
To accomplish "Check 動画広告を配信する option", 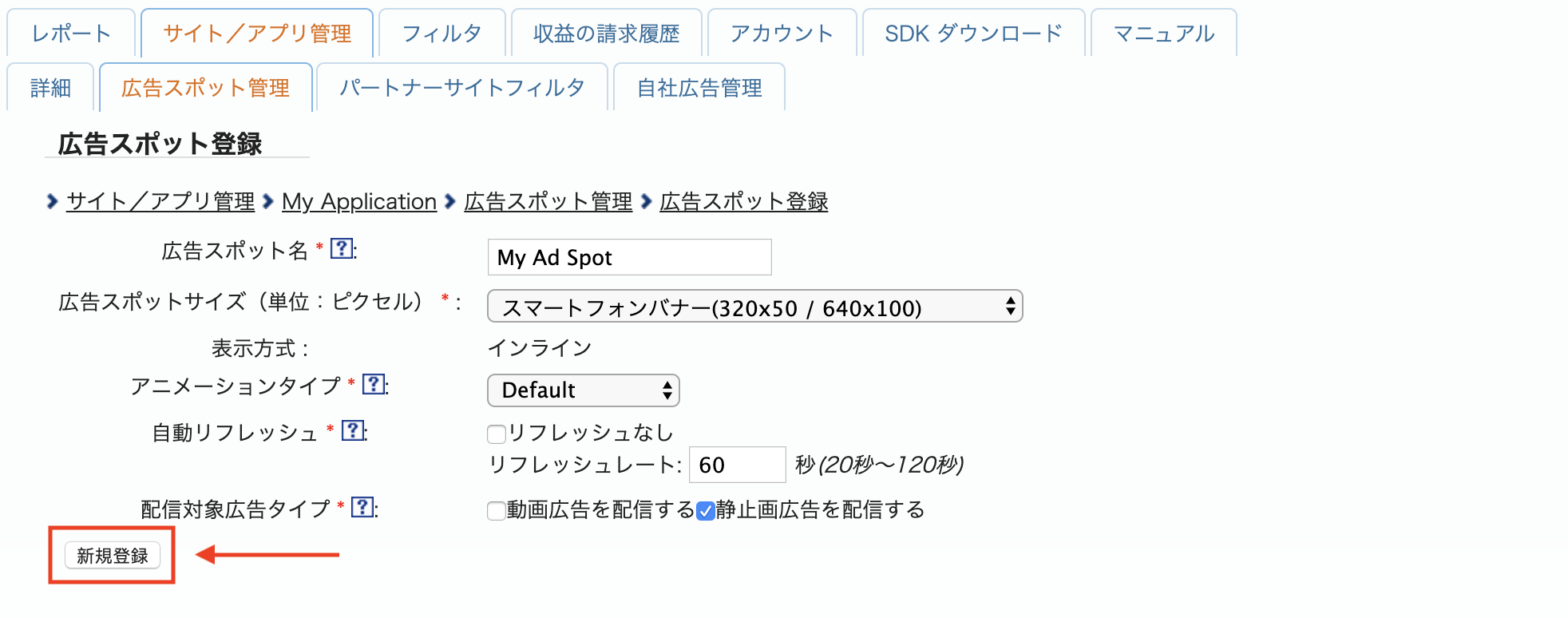I will [495, 509].
